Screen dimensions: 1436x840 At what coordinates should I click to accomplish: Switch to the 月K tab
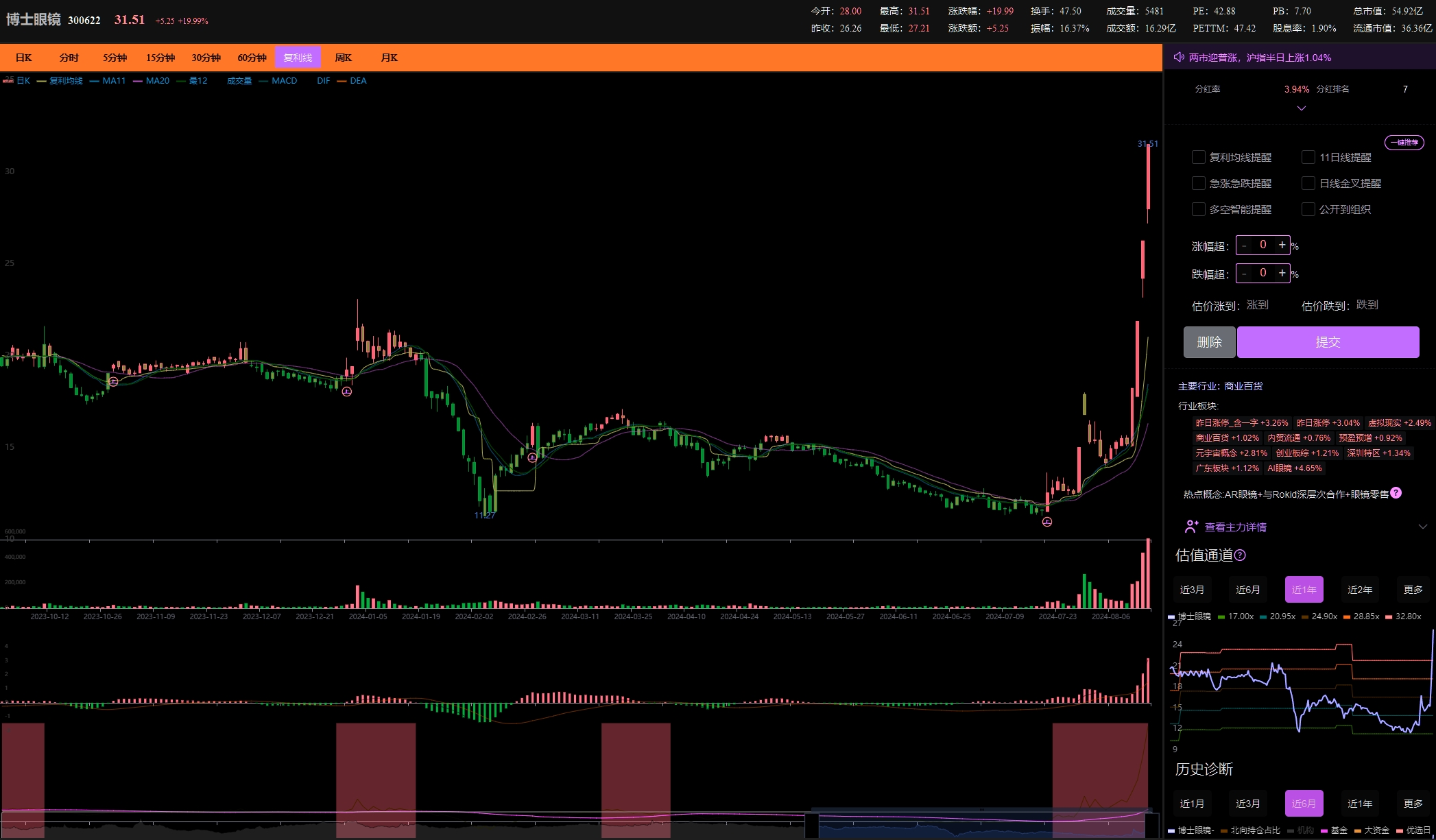click(x=390, y=58)
